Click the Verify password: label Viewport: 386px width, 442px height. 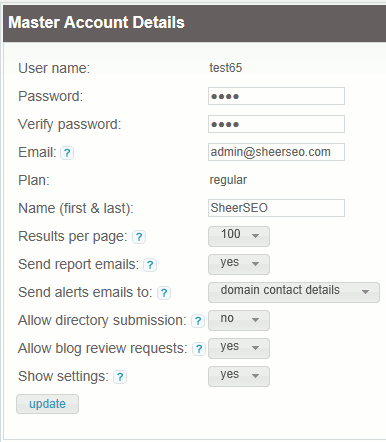69,125
